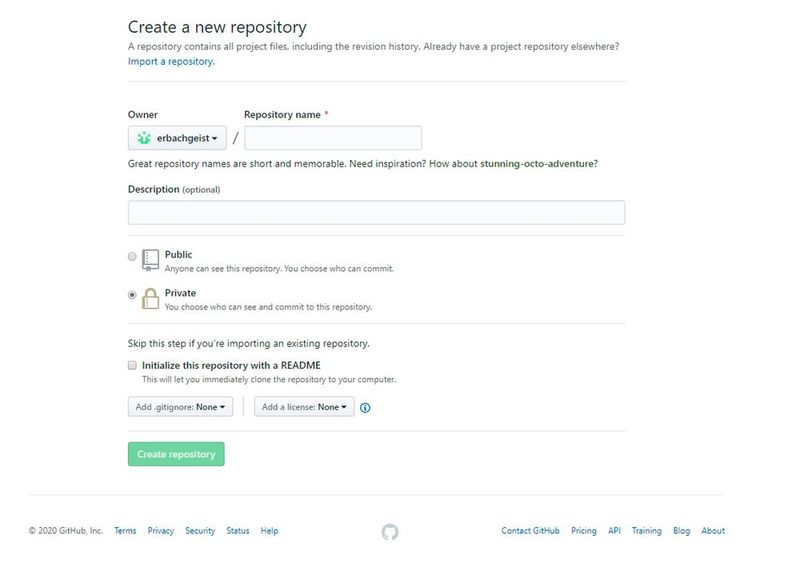
Task: Click the Create repository button
Action: pos(176,454)
